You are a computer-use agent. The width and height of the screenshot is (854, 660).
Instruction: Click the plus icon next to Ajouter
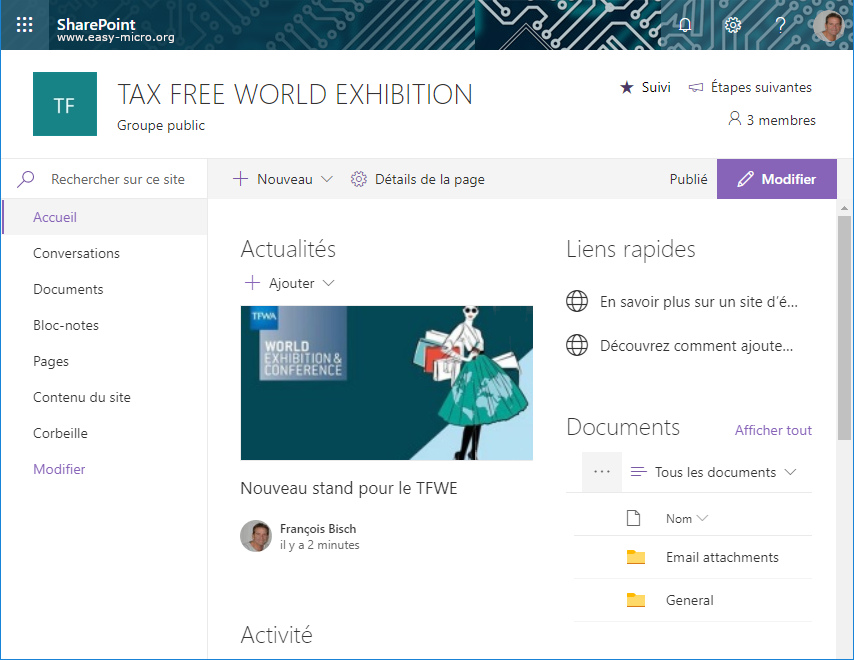252,283
